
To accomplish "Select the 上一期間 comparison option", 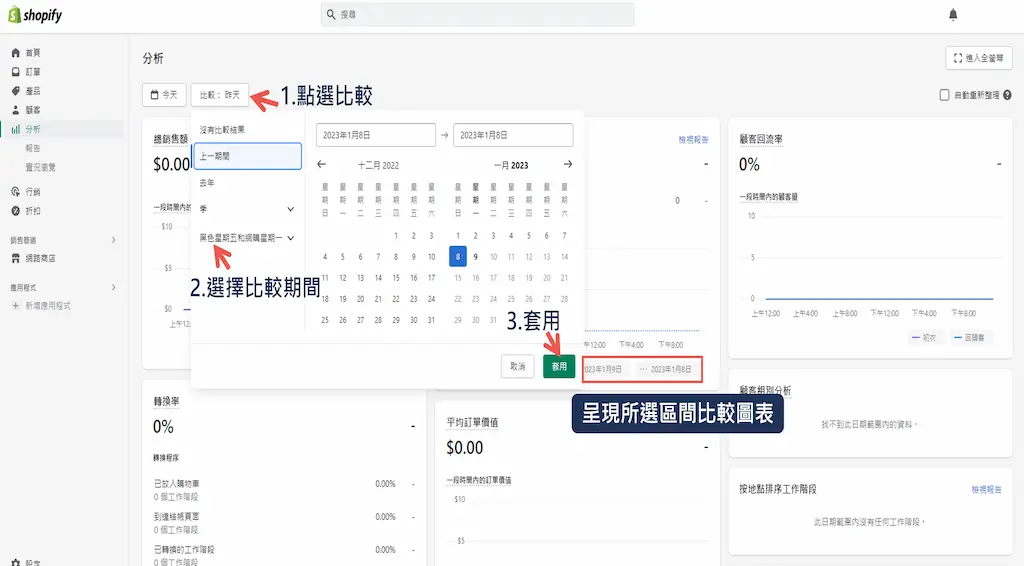I will 248,156.
